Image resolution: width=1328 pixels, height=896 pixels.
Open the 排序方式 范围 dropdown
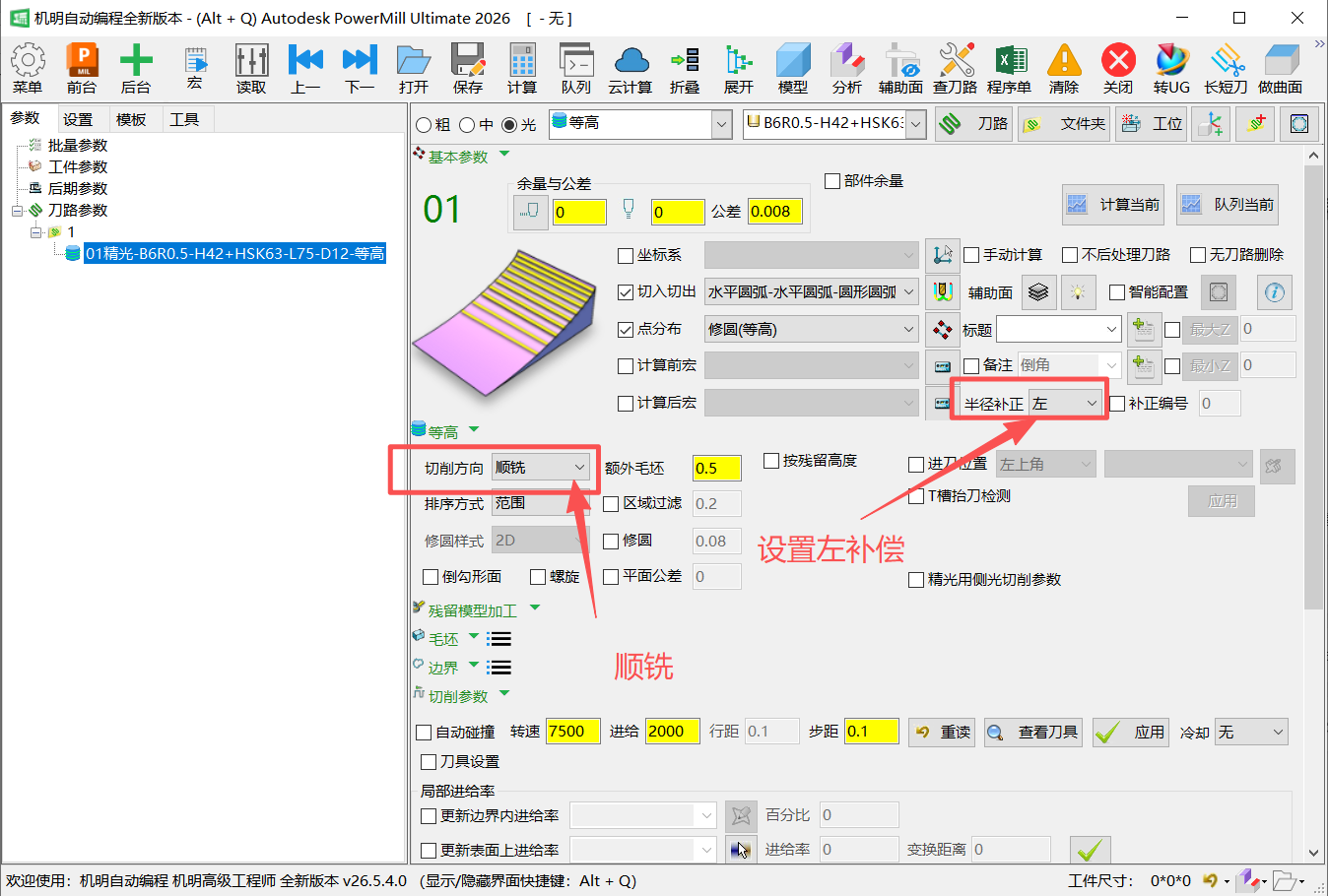[541, 503]
